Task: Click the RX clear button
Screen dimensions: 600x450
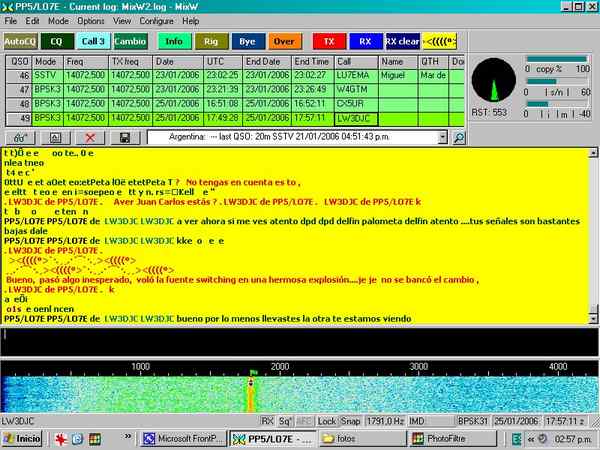Action: pos(402,41)
